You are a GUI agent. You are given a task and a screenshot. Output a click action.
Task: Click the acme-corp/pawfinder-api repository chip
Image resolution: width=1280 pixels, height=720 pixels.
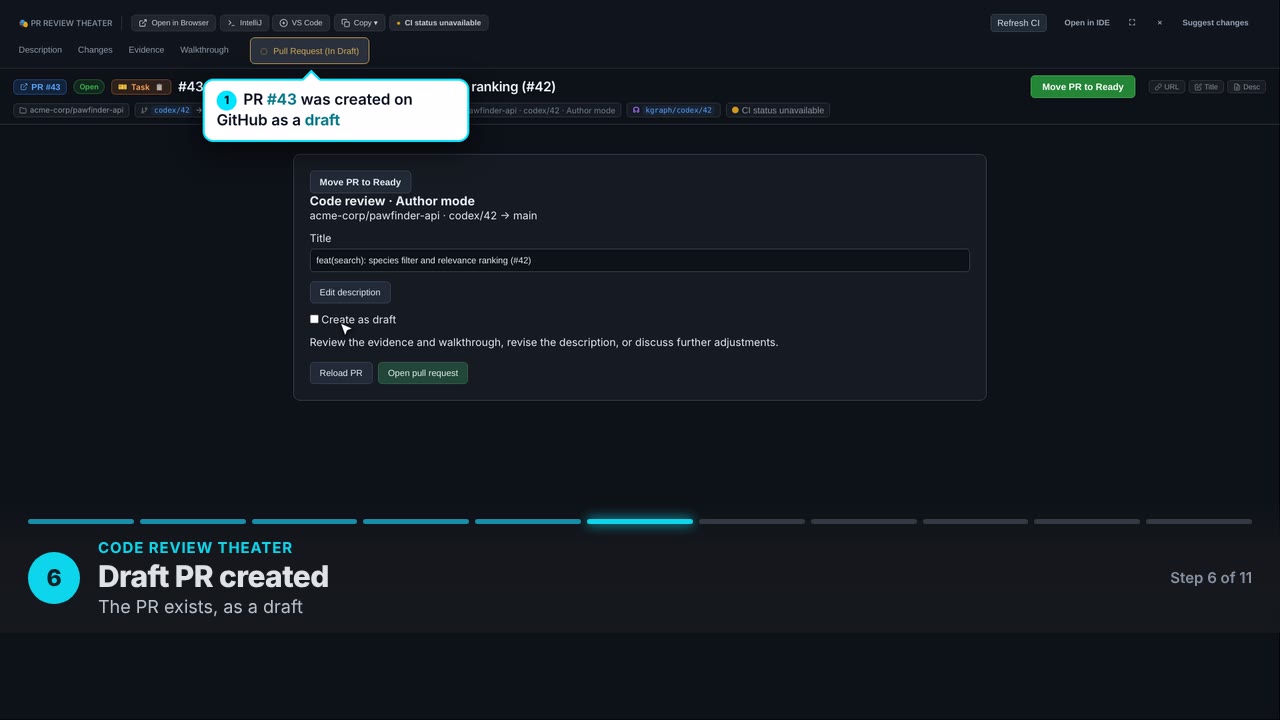[x=71, y=110]
